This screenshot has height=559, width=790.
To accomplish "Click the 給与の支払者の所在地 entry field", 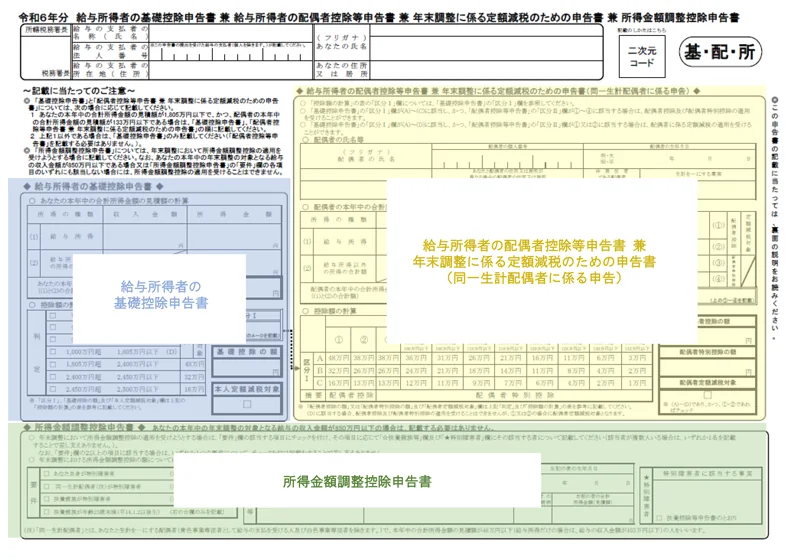I will coord(231,69).
